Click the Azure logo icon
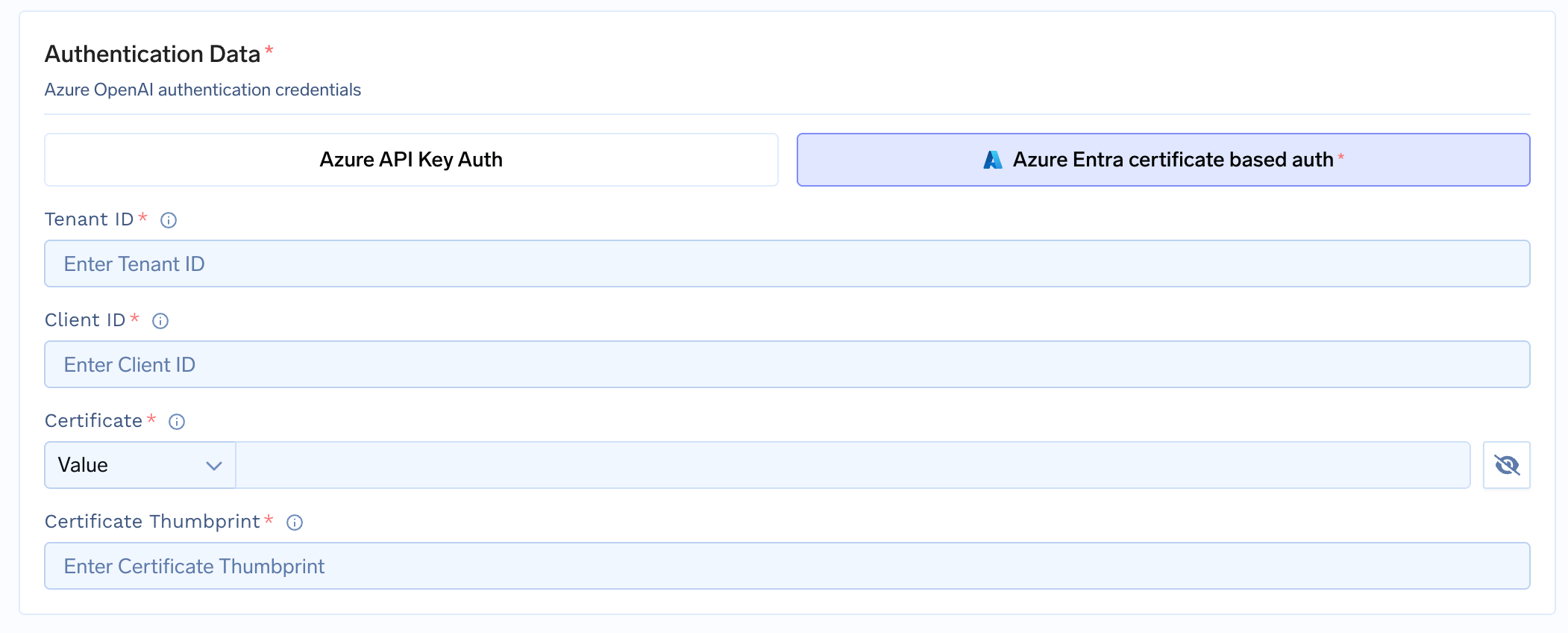1568x633 pixels. click(993, 160)
